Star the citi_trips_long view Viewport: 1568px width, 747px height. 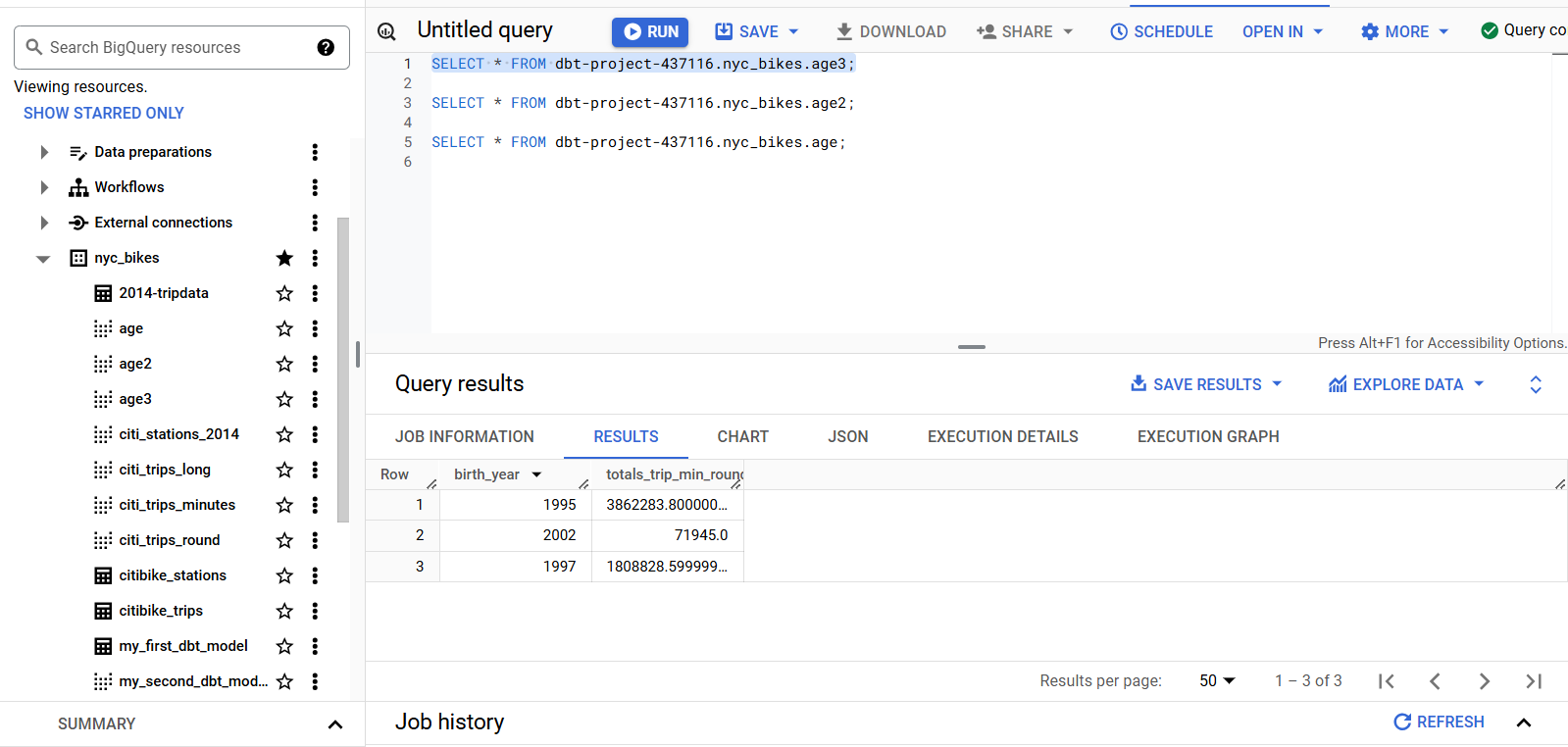pos(284,470)
